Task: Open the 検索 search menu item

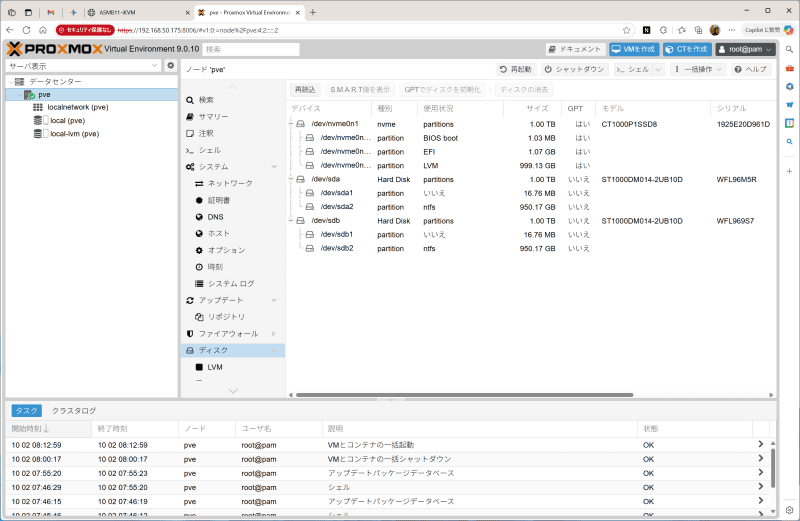Action: point(206,100)
